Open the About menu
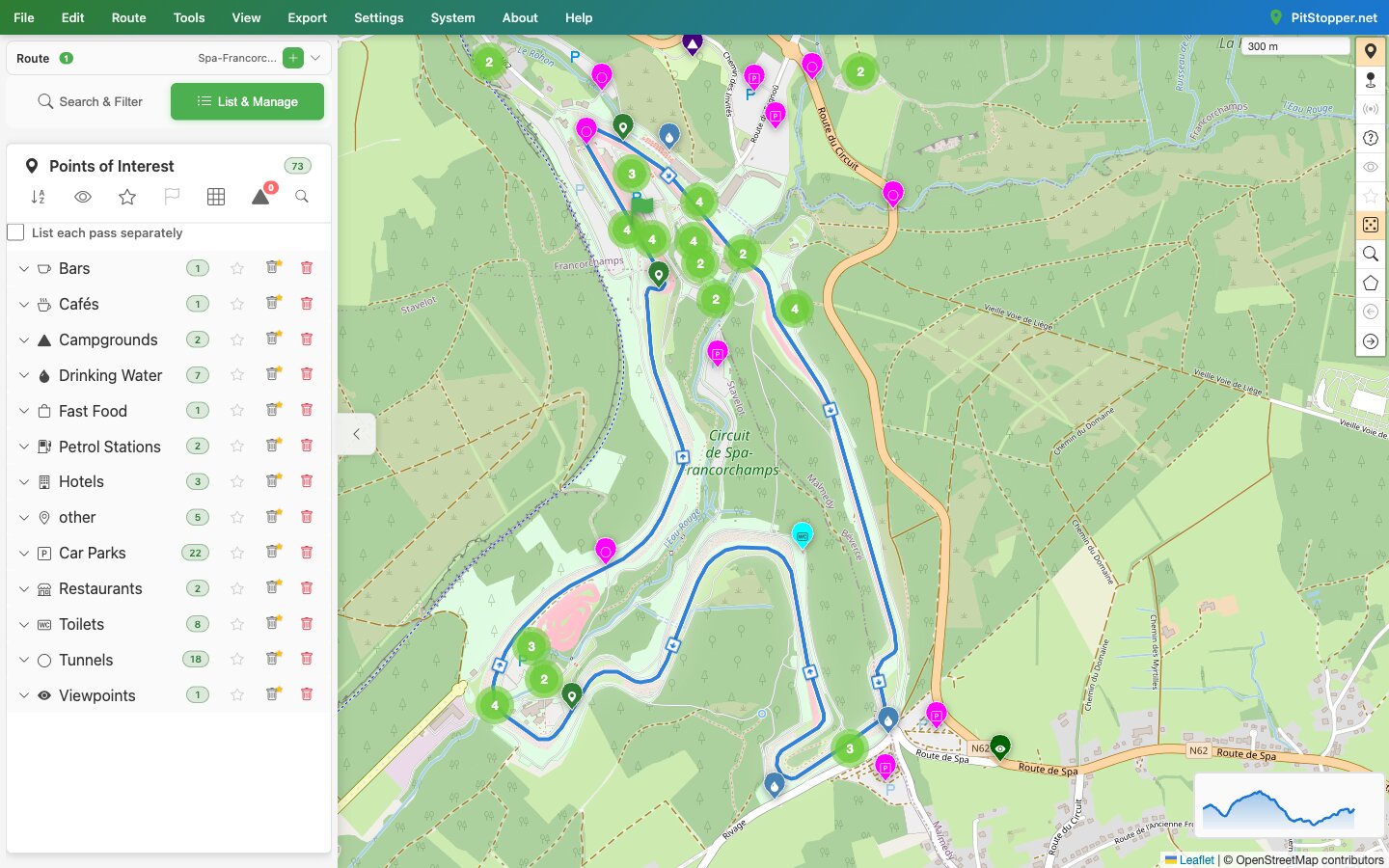Screen dimensions: 1389x868 (x=520, y=17)
